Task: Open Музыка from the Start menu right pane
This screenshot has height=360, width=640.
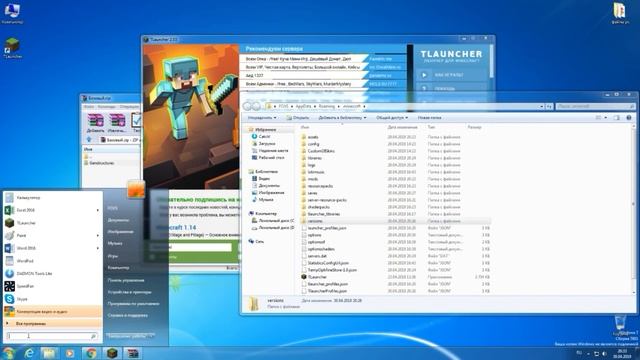Action: point(115,244)
